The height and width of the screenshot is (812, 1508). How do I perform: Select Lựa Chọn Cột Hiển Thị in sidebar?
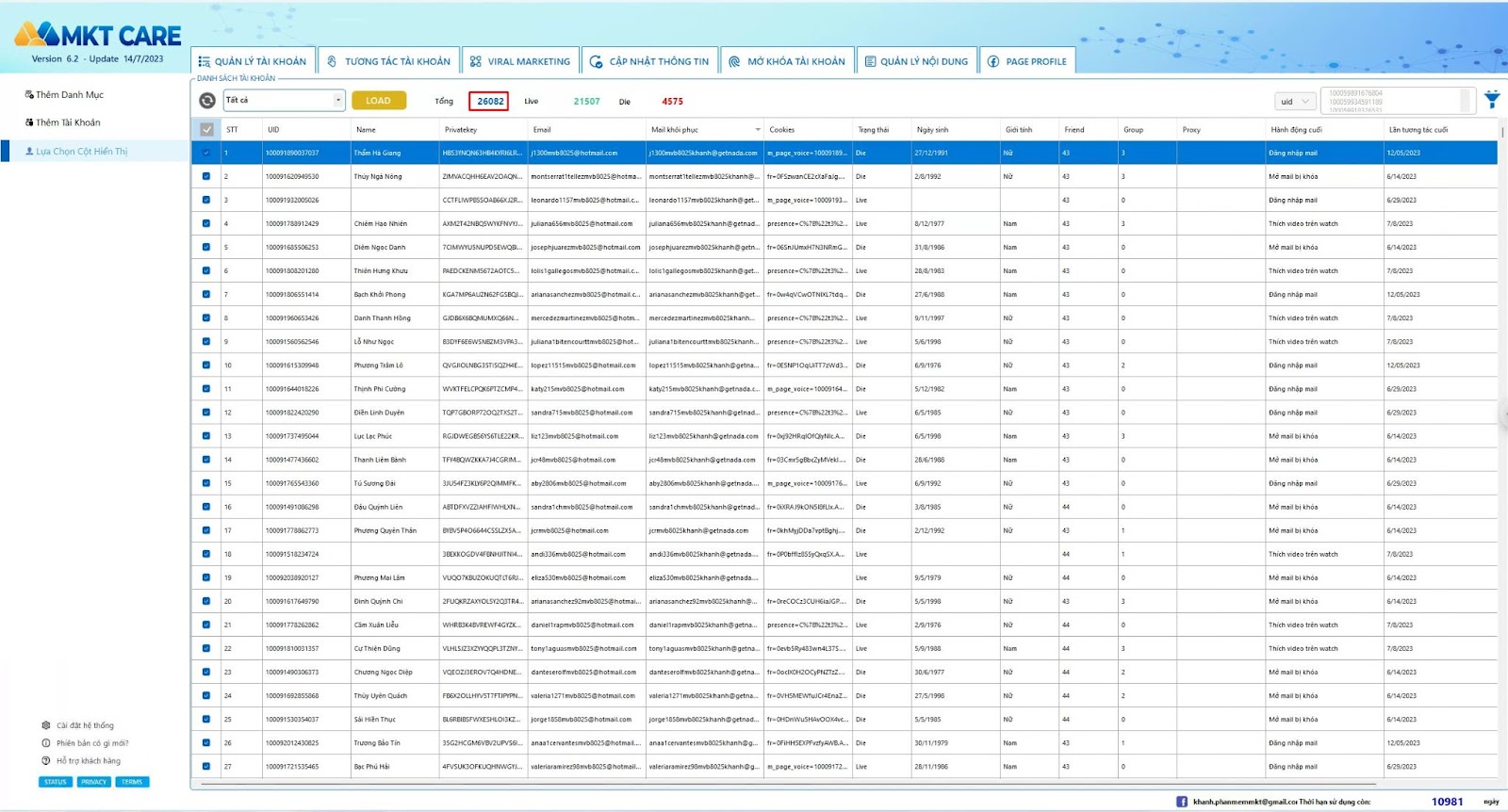coord(82,151)
